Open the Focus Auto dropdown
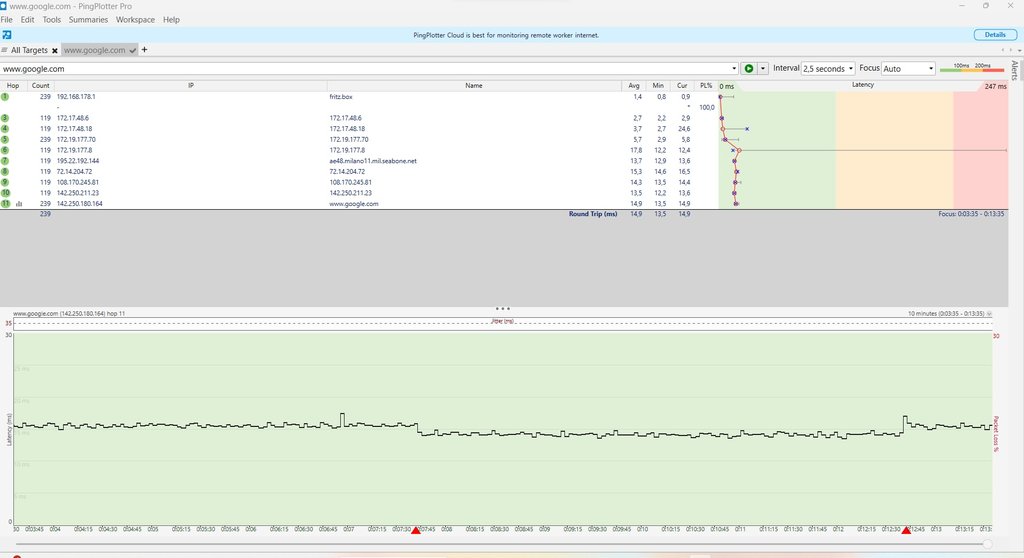Image resolution: width=1024 pixels, height=558 pixels. [908, 69]
